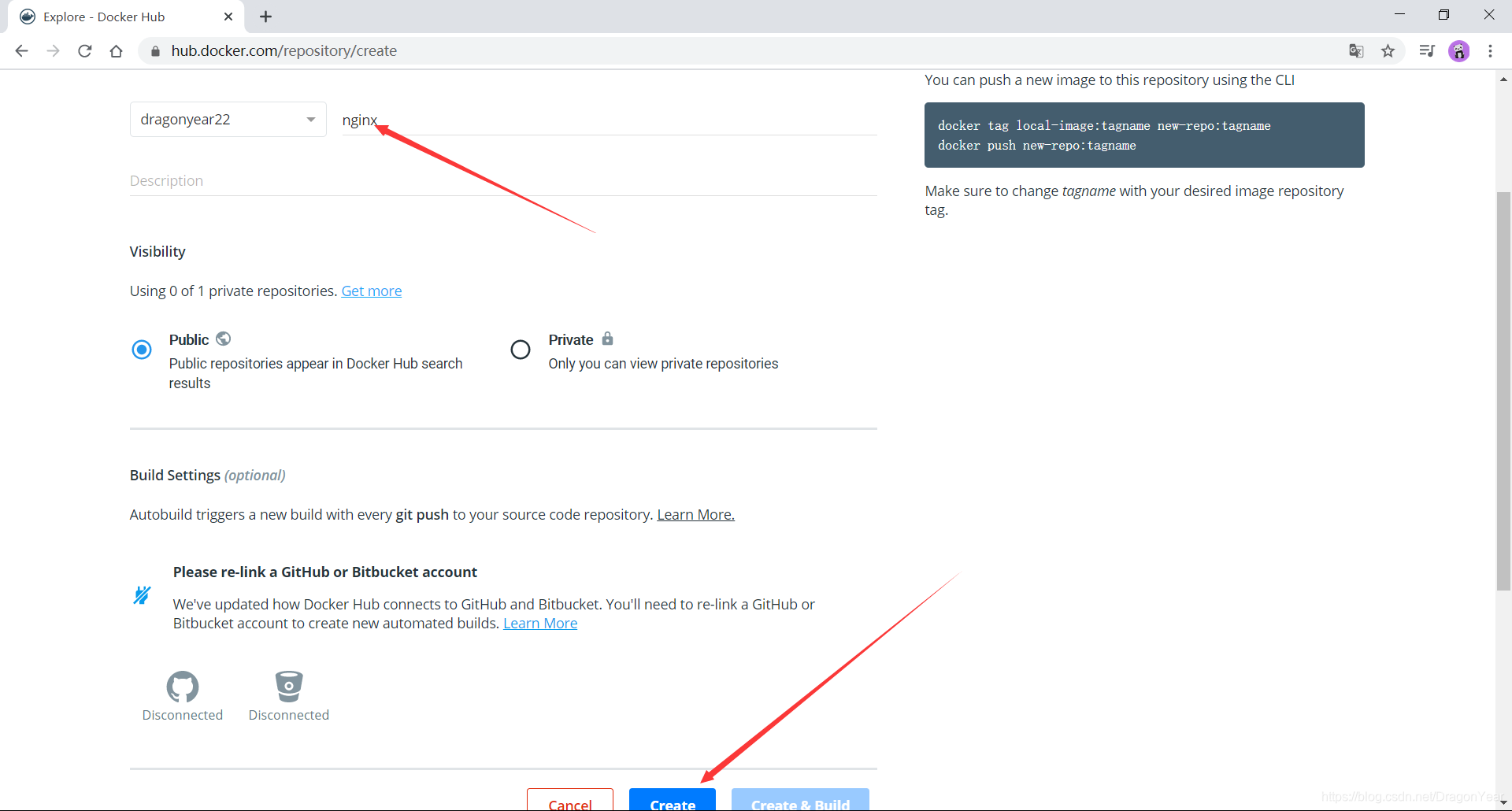Click the Description input field
Viewport: 1512px width, 811px height.
point(503,181)
